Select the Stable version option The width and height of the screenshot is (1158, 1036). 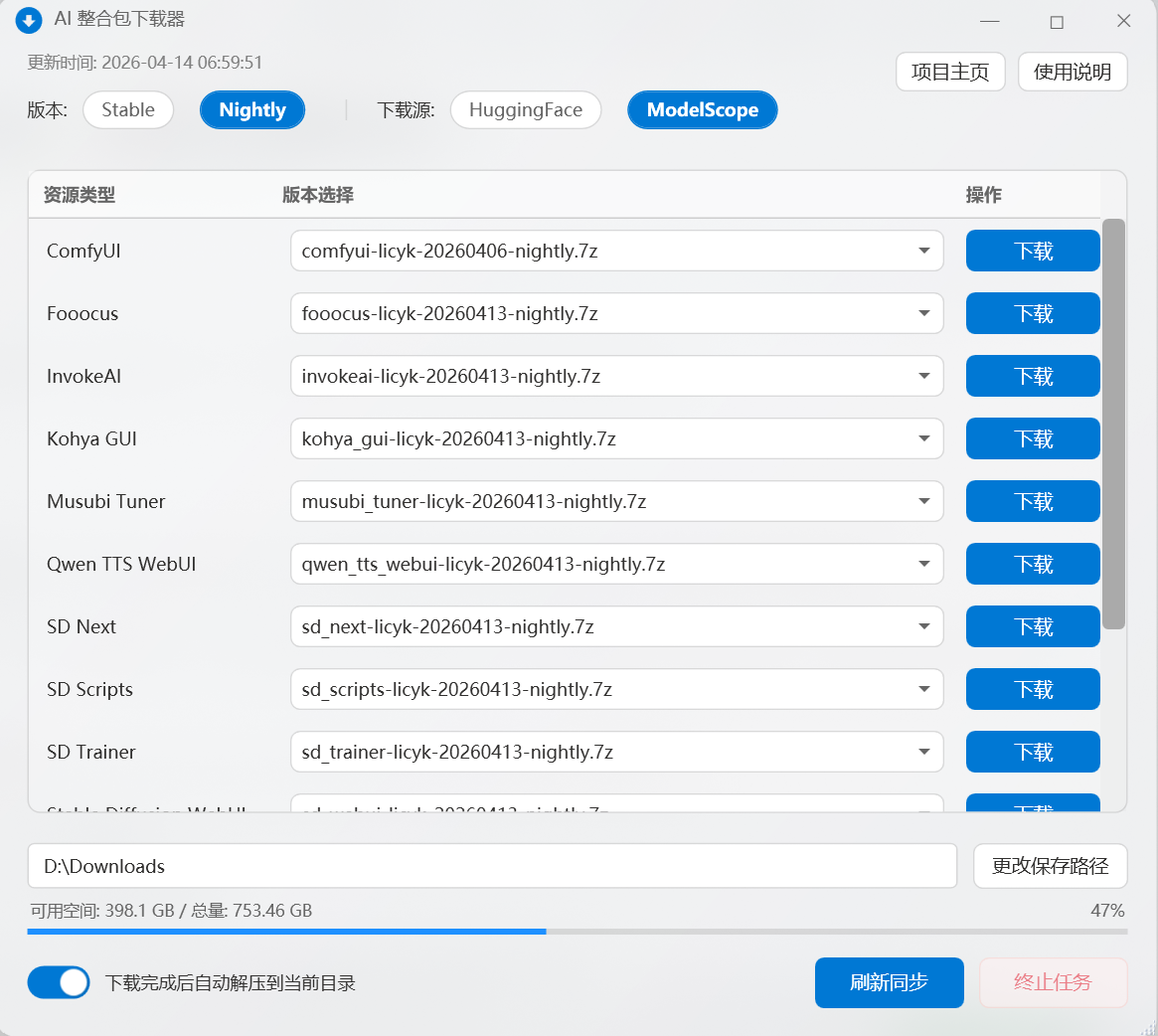128,110
